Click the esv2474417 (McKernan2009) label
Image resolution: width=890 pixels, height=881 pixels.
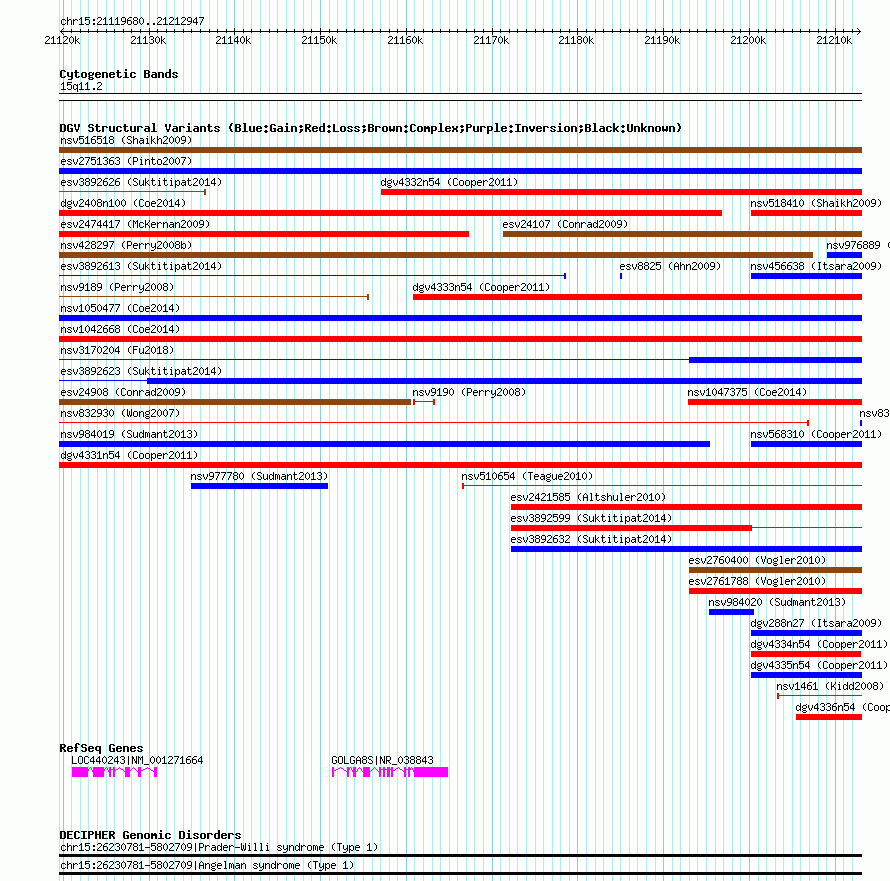tap(135, 224)
